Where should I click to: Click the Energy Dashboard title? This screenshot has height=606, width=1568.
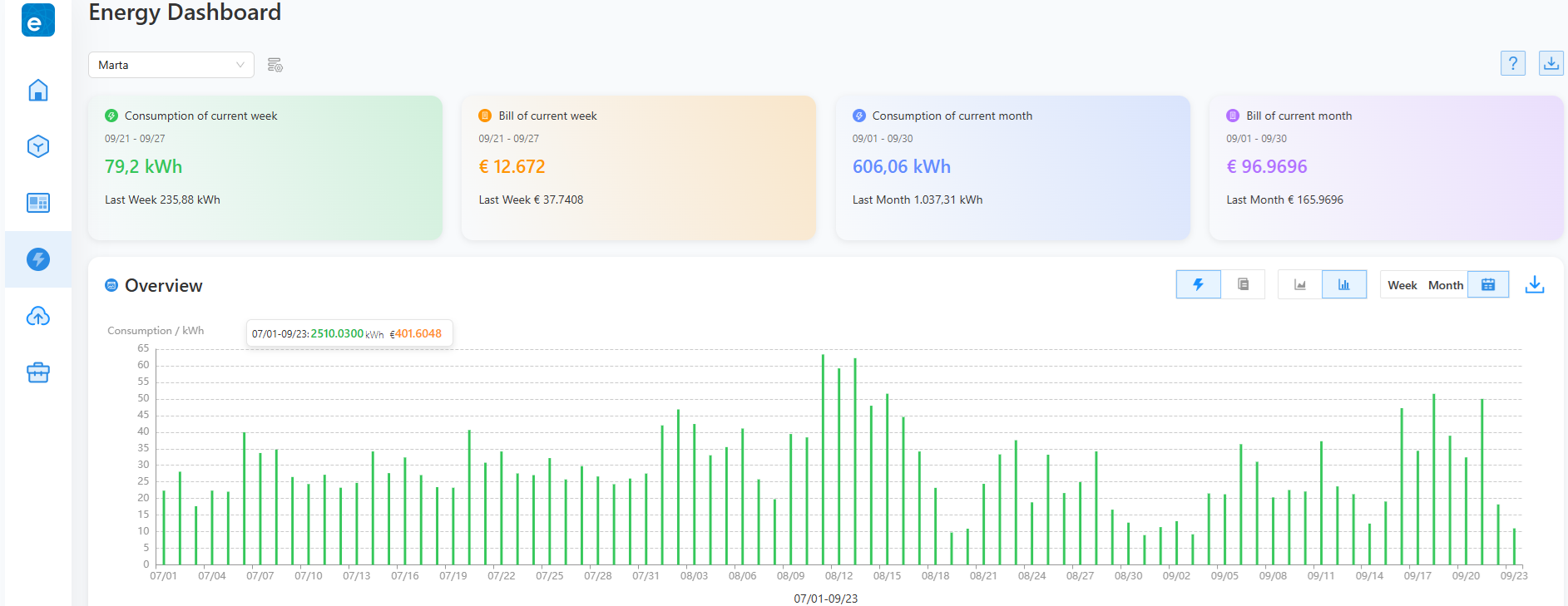(185, 12)
